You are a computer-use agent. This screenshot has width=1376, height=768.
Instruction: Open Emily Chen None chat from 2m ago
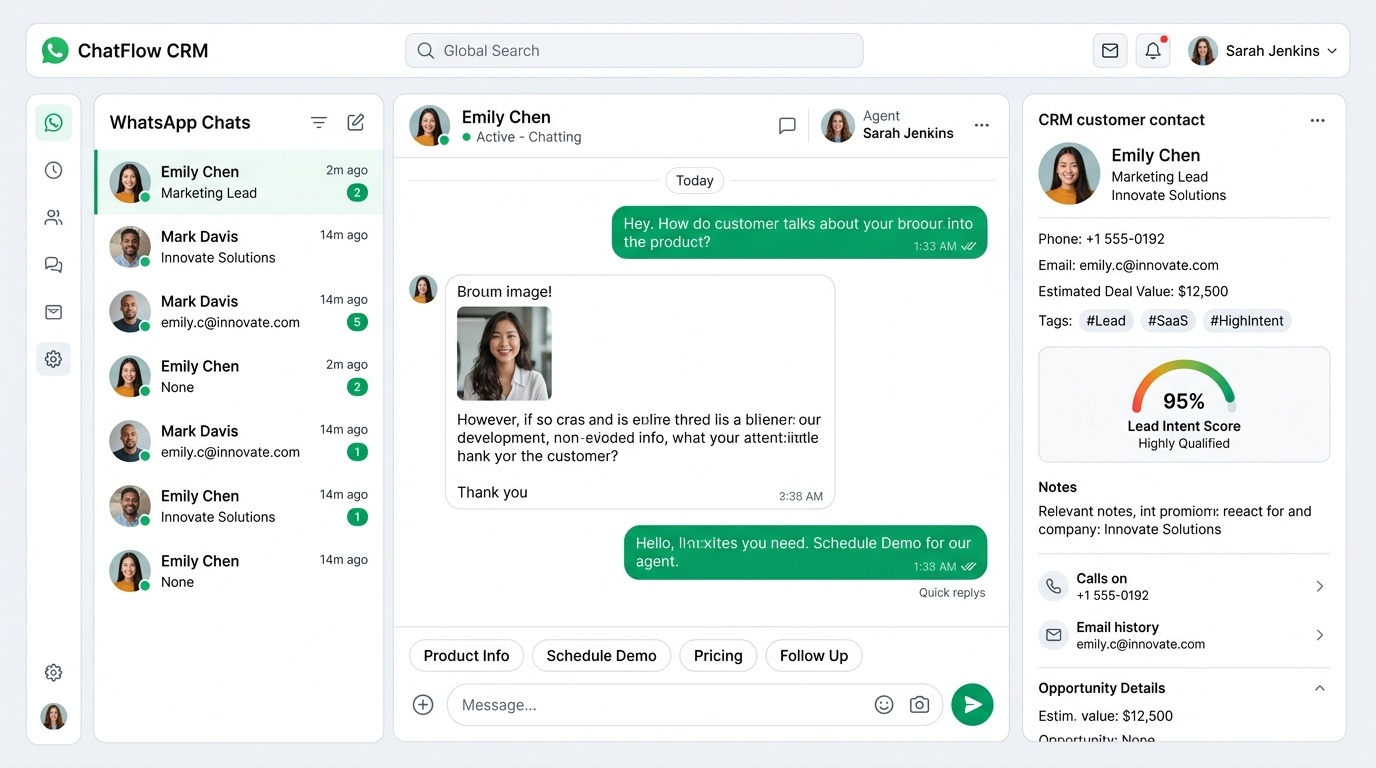pos(239,377)
